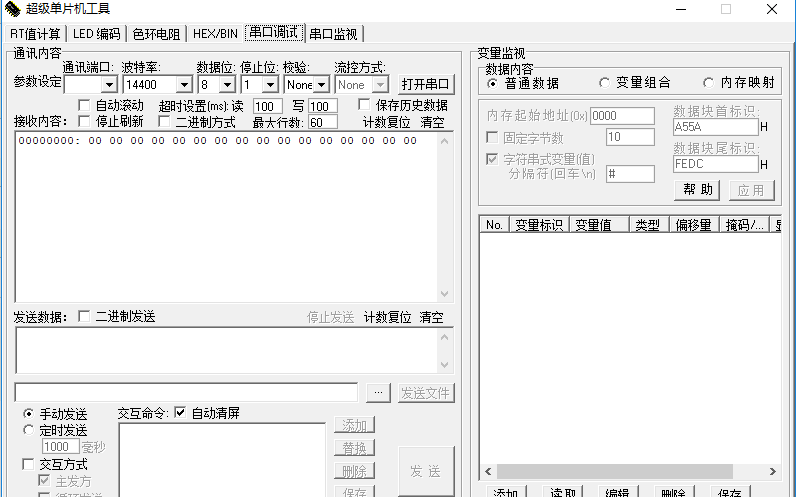The image size is (796, 497).
Task: Click right arrow of variable table scrollbar
Action: click(x=773, y=471)
